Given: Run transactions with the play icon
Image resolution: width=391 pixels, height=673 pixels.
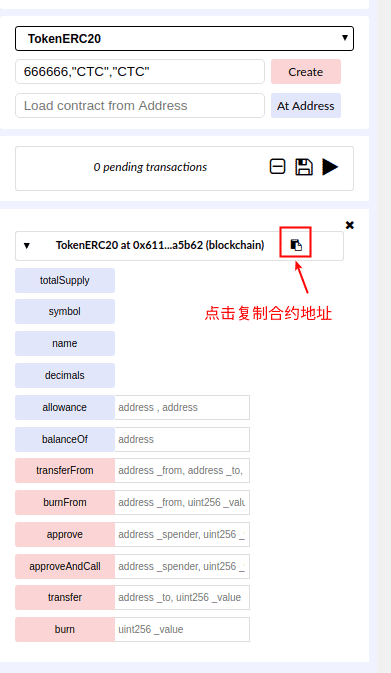Looking at the screenshot, I should 330,167.
